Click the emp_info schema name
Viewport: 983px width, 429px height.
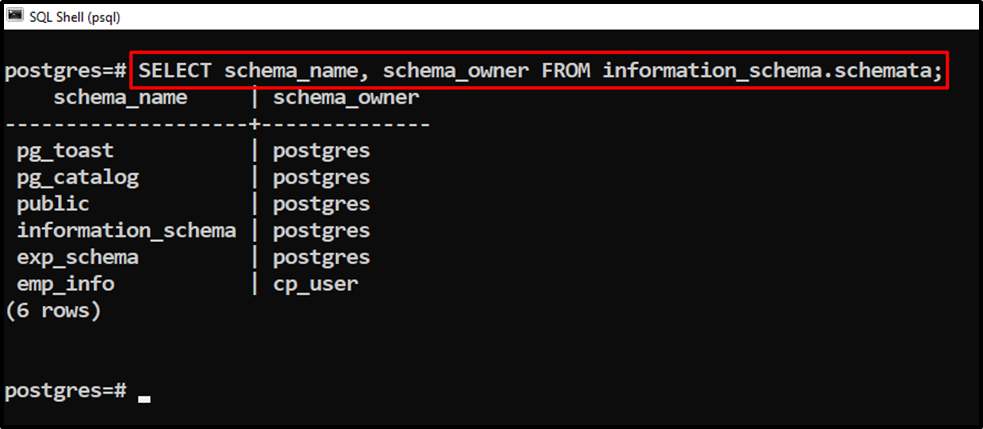[x=65, y=284]
